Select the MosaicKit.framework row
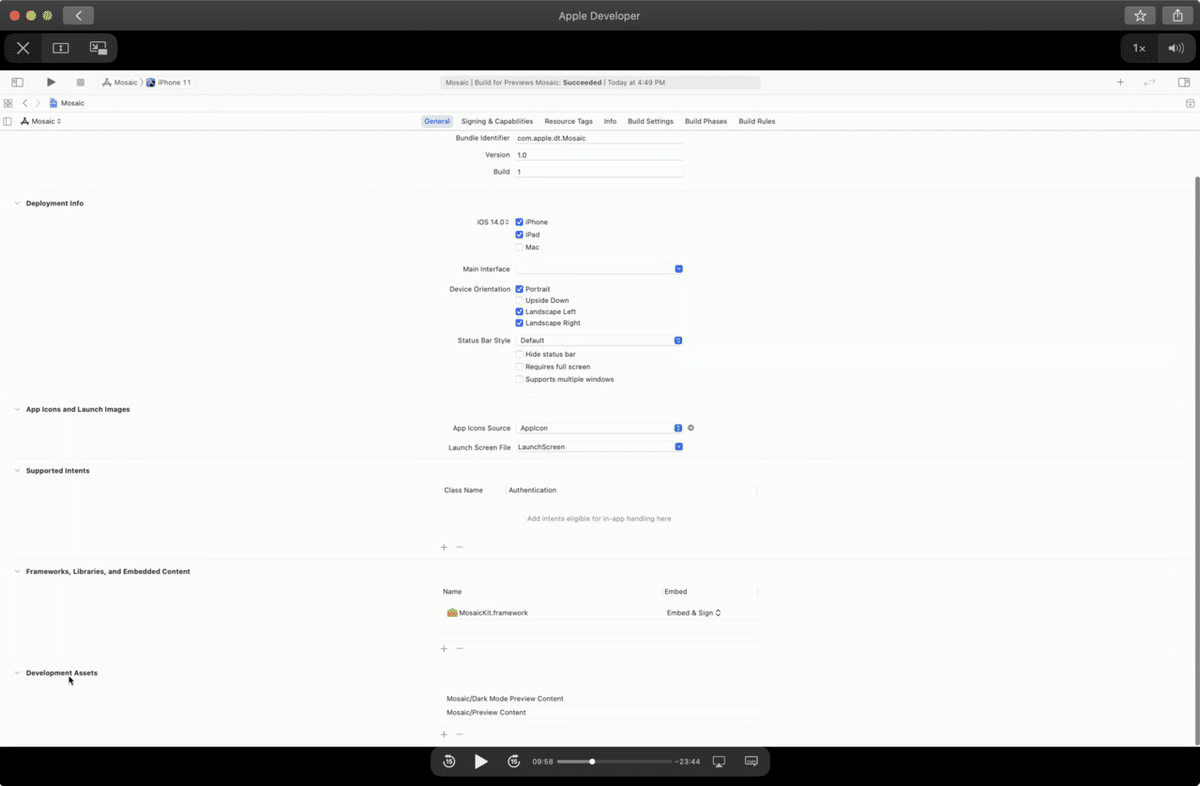This screenshot has height=786, width=1200. pos(600,613)
